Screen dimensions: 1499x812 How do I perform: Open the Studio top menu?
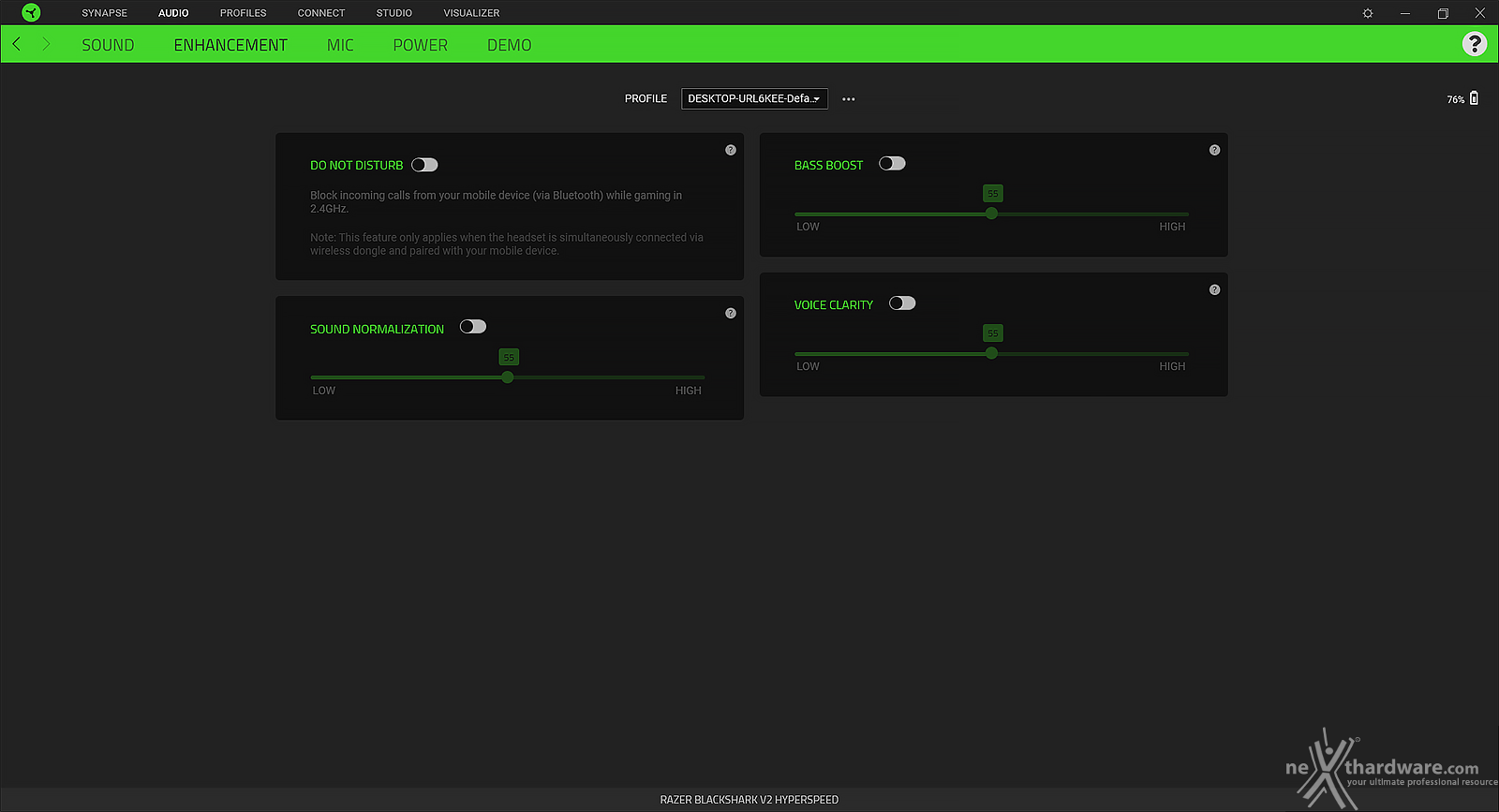tap(394, 13)
